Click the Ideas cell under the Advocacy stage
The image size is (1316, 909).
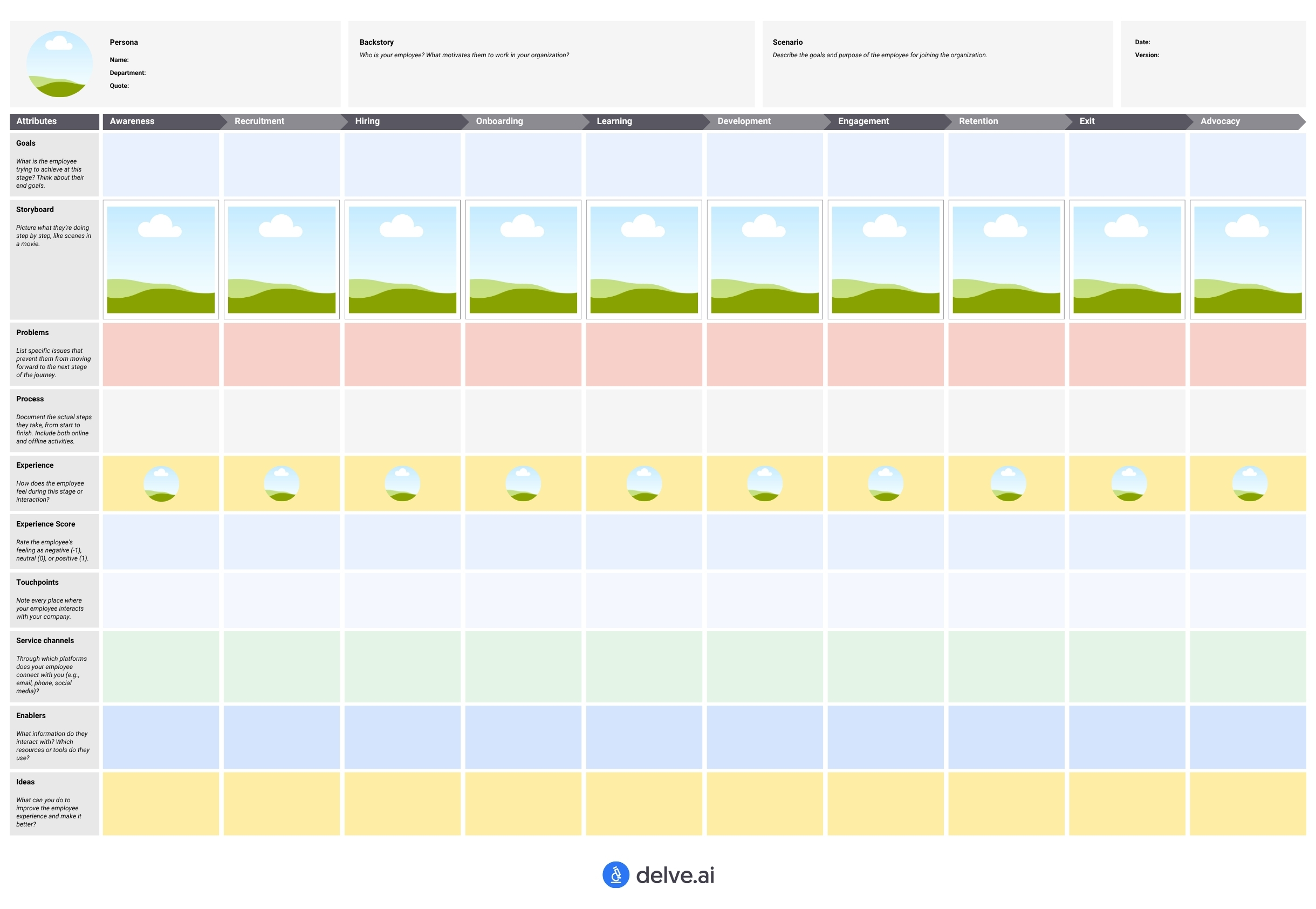(x=1247, y=804)
